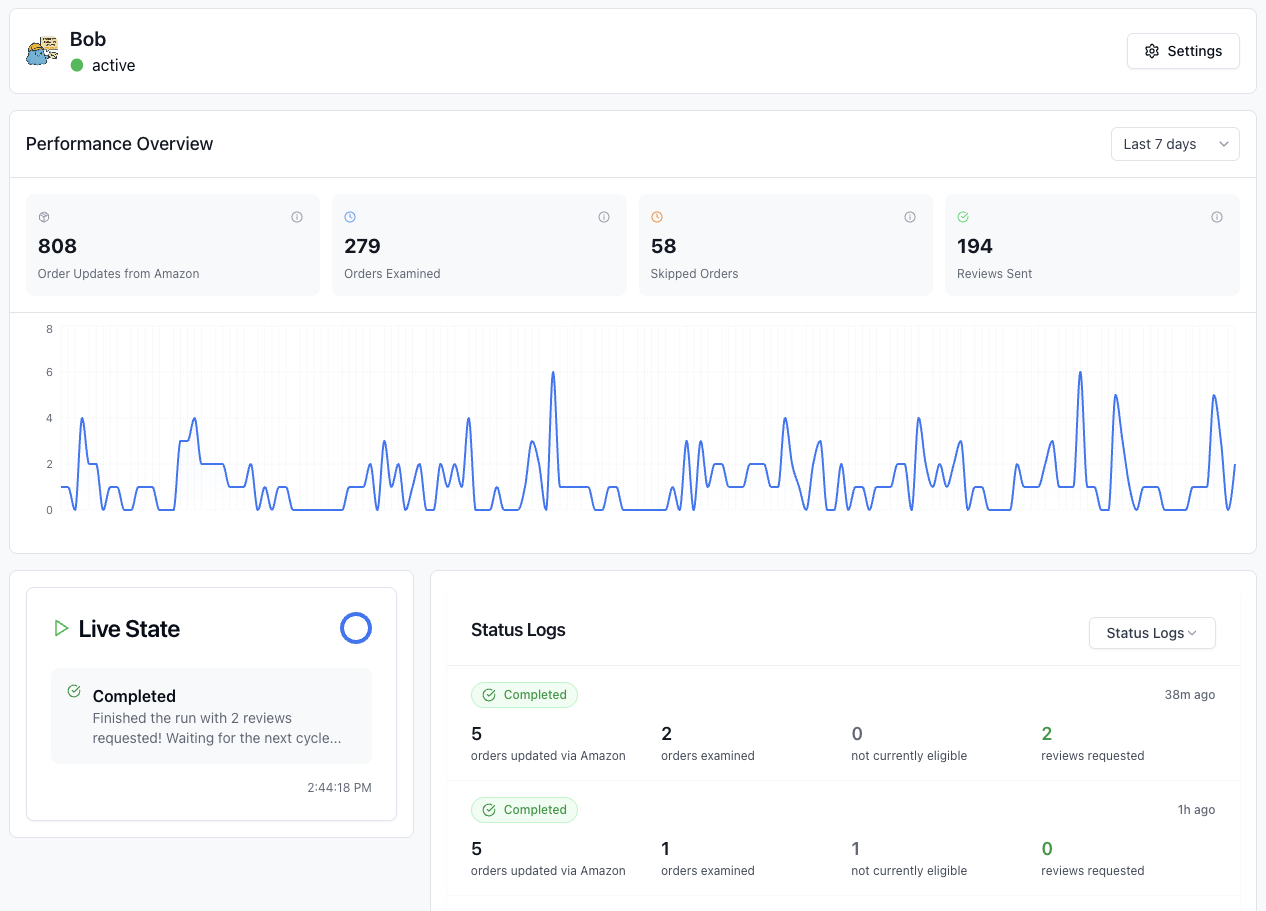This screenshot has height=911, width=1266.
Task: Click the tallest chart peak at 6
Action: tap(553, 373)
